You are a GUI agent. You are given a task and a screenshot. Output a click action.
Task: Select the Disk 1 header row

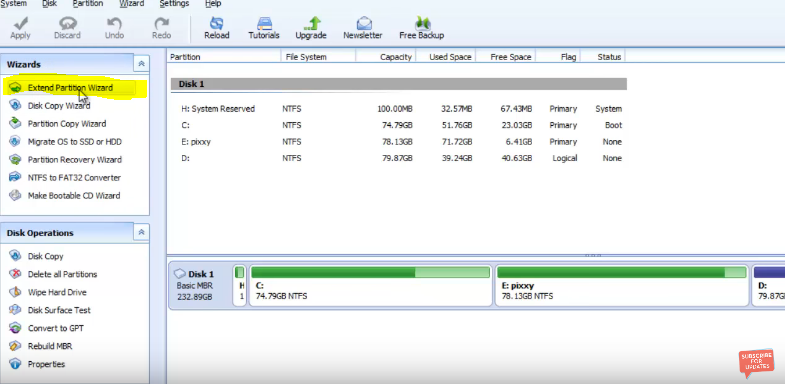pyautogui.click(x=399, y=84)
